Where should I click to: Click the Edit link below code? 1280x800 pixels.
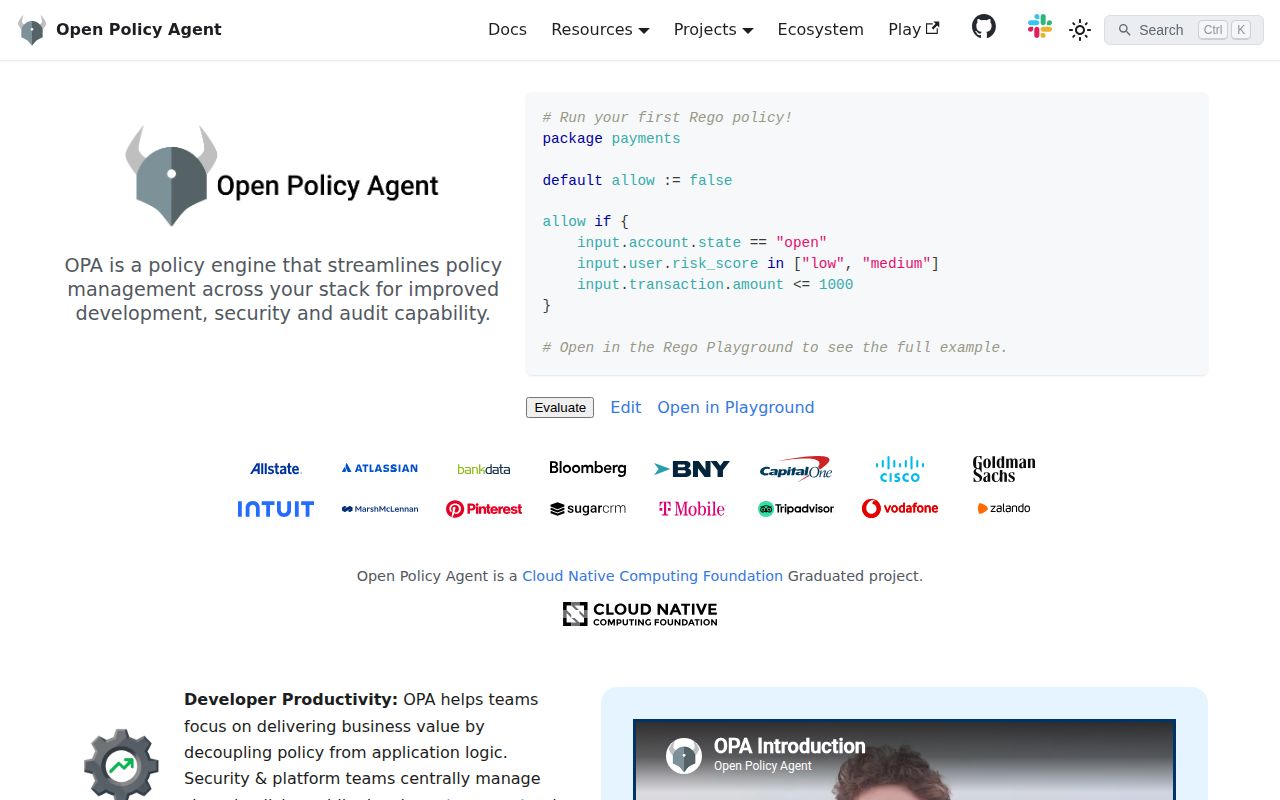[626, 407]
